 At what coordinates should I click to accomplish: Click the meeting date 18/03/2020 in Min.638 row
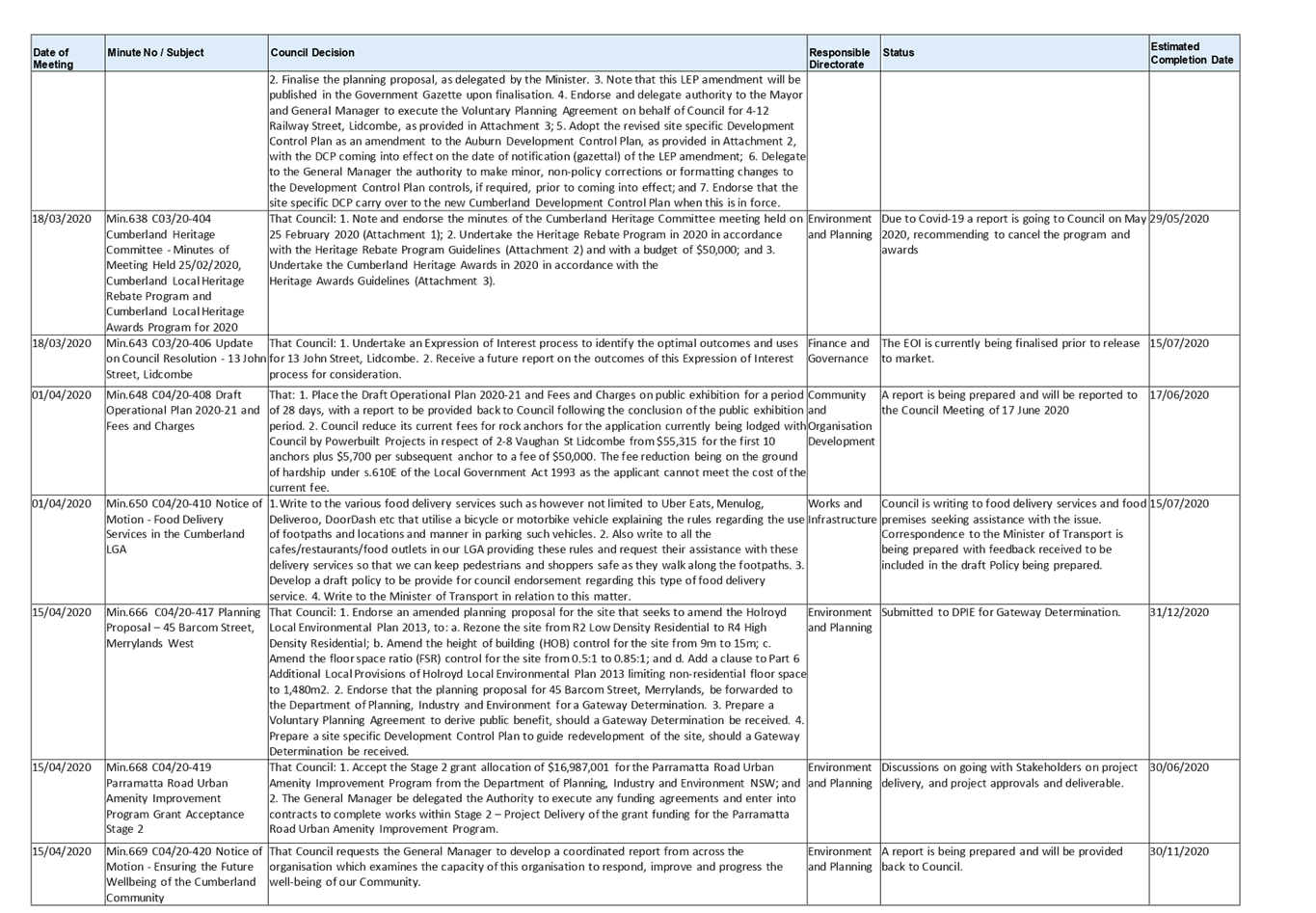tap(62, 219)
